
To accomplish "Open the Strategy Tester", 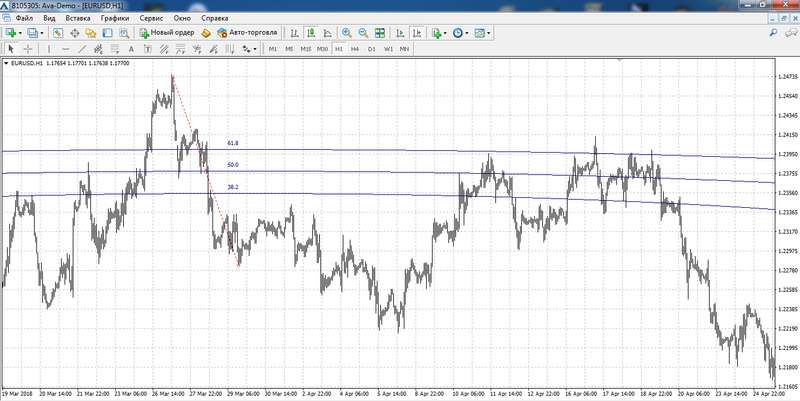I will 124,33.
